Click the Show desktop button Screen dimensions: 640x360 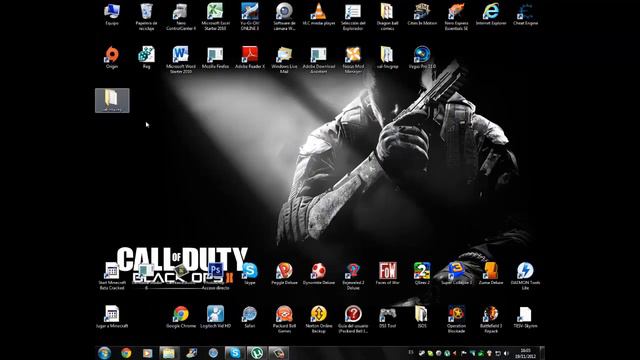[x=542, y=353]
